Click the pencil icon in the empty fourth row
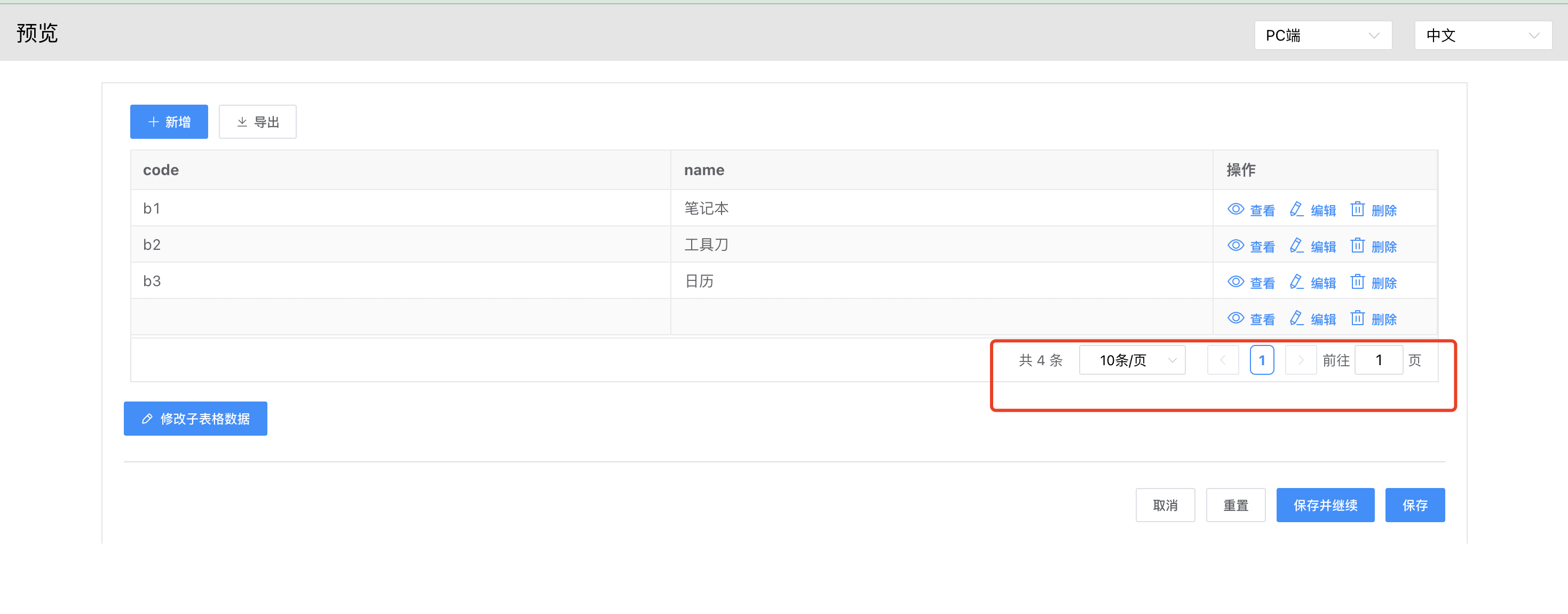The height and width of the screenshot is (614, 1568). coord(1296,318)
